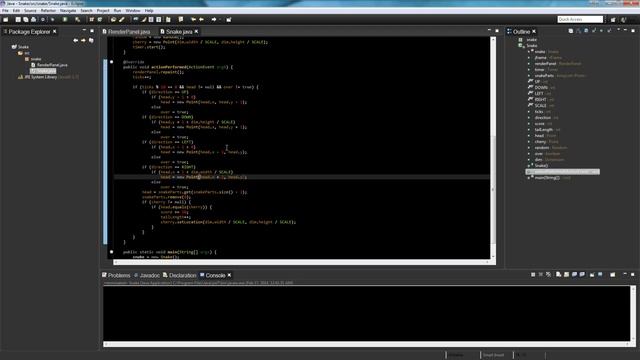The height and width of the screenshot is (360, 640).
Task: Expand Snake() constructor in Outline
Action: point(529,166)
